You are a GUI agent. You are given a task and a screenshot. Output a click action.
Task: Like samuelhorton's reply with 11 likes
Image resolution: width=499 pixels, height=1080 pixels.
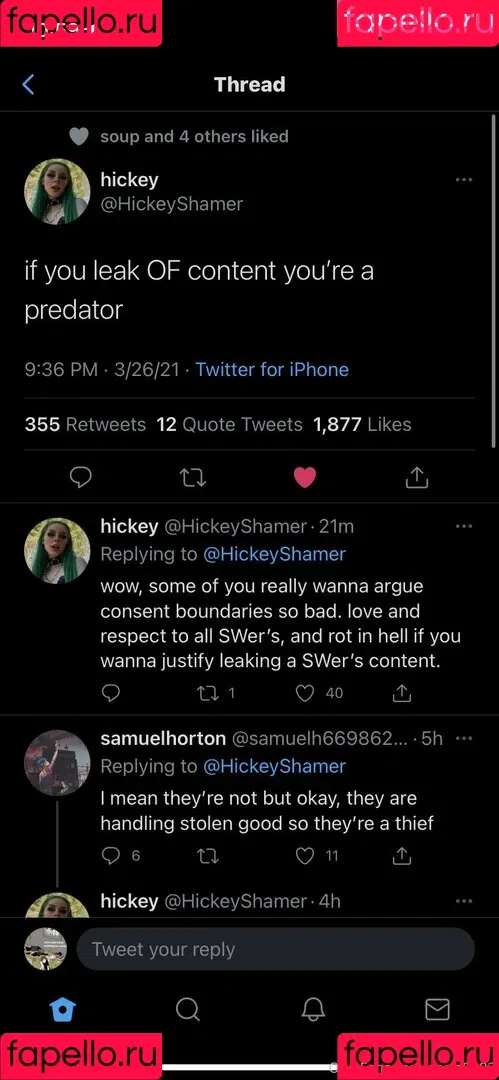(x=317, y=856)
